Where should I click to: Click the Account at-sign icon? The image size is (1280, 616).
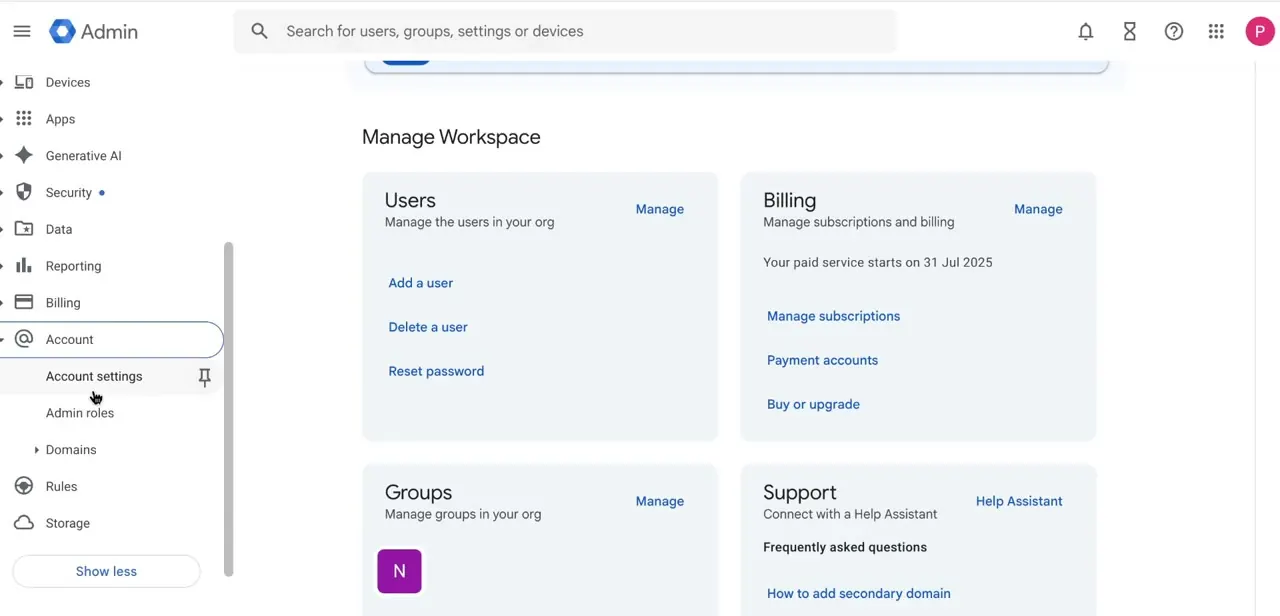tap(24, 339)
